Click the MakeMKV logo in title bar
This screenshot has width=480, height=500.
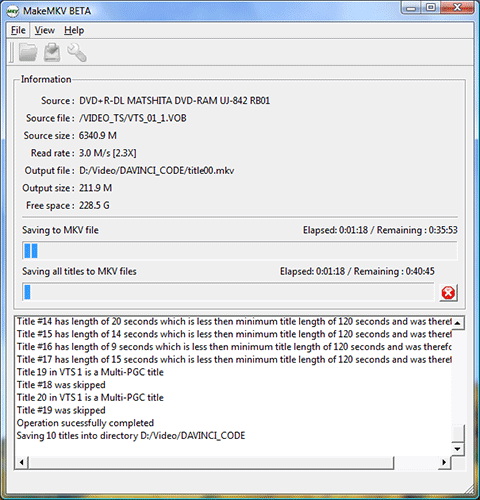click(13, 11)
